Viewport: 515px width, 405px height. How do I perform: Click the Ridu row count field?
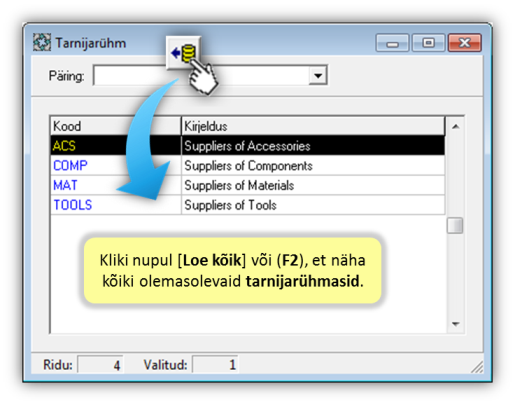tap(100, 365)
